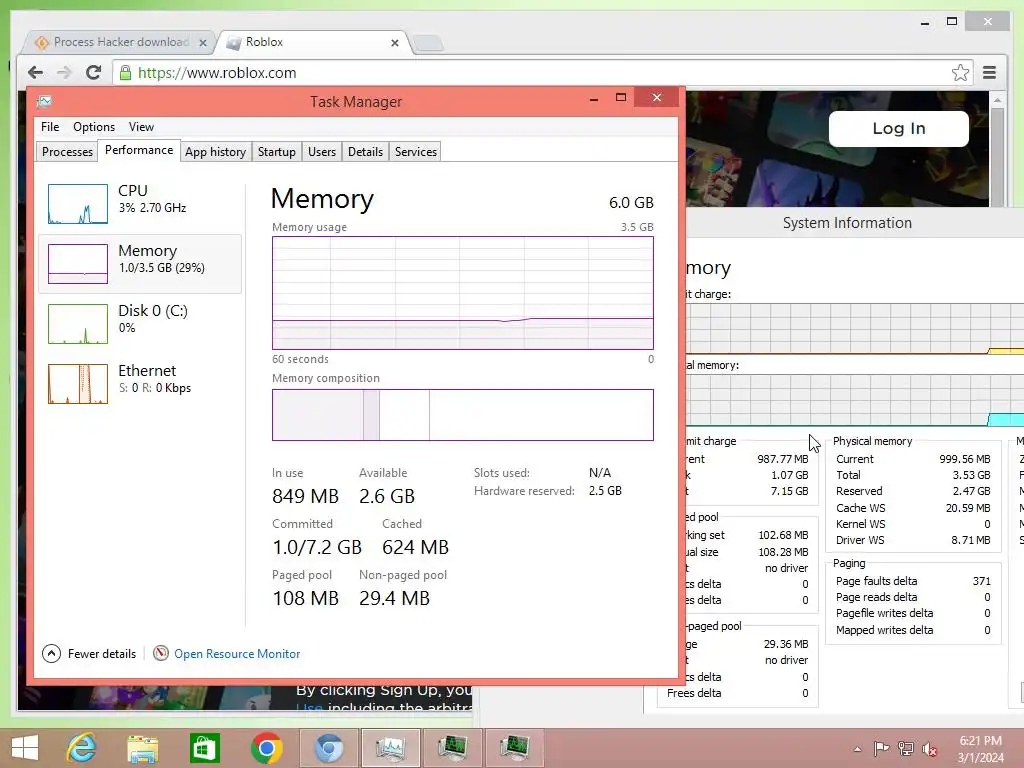
Task: Click Page faults delta value 371
Action: (982, 581)
